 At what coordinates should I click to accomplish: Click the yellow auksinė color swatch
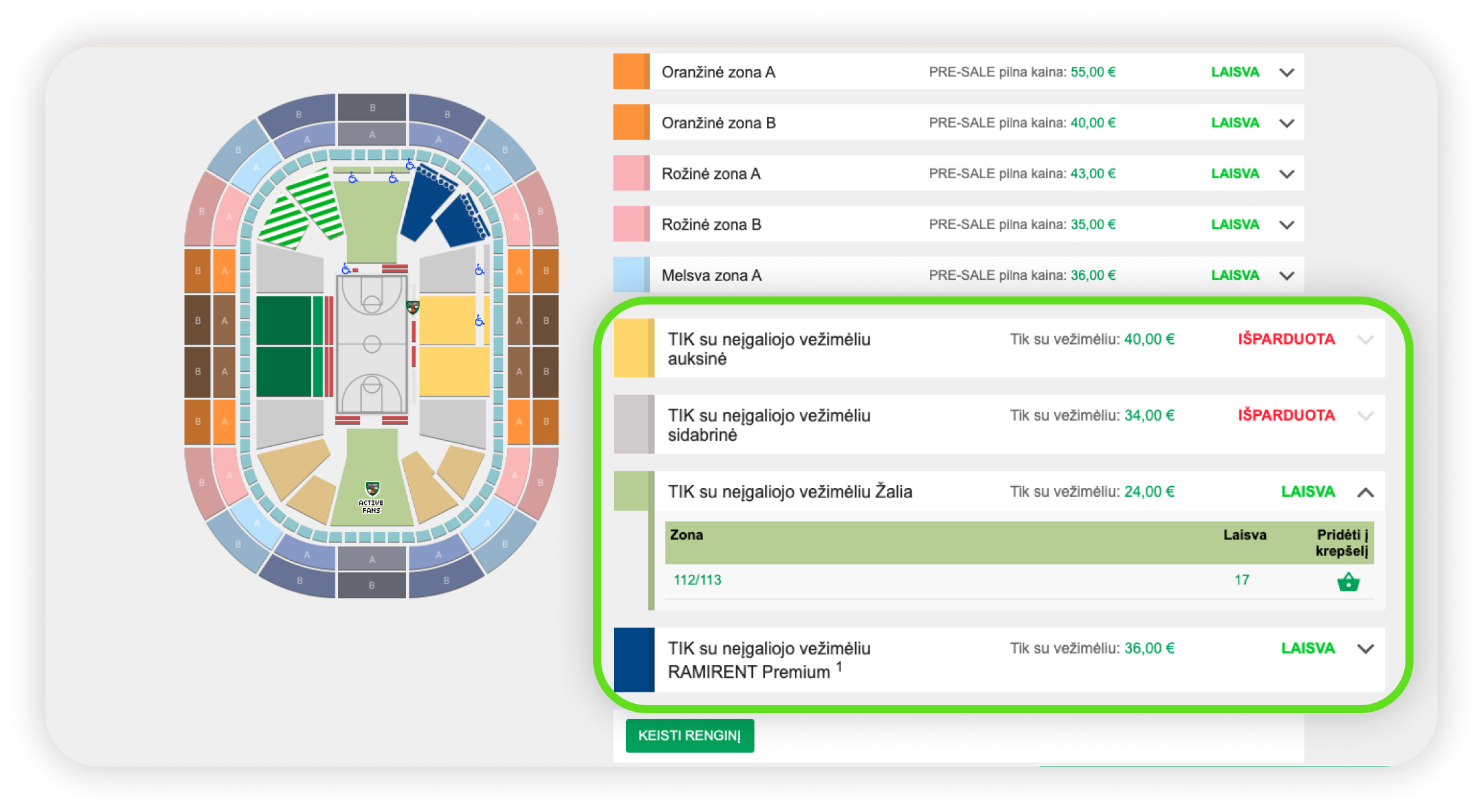pyautogui.click(x=633, y=348)
